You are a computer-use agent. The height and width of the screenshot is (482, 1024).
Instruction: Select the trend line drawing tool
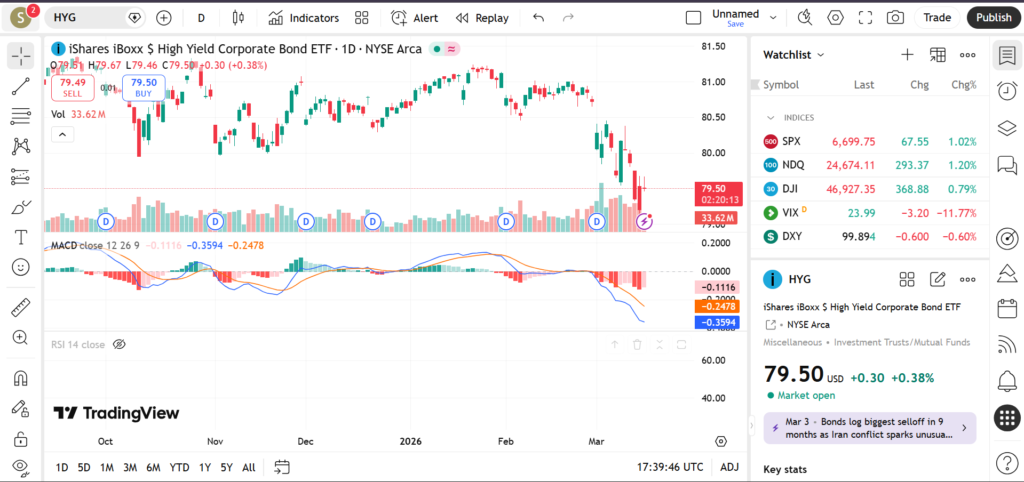click(20, 86)
